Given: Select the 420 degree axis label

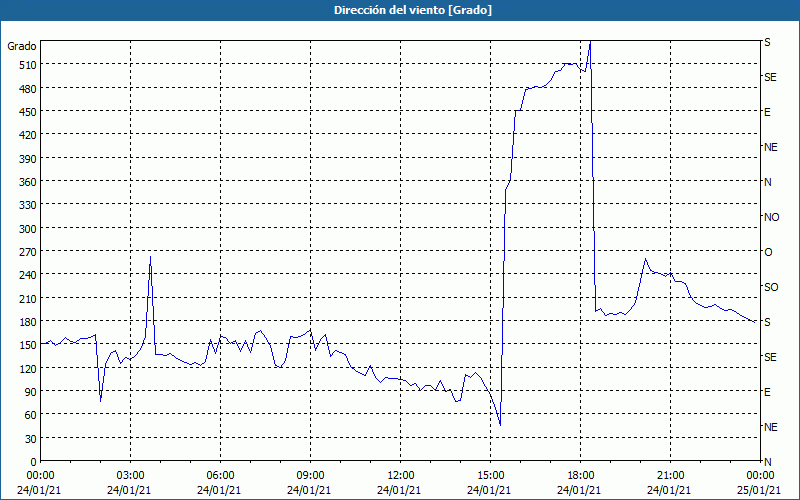Looking at the screenshot, I should pyautogui.click(x=28, y=135).
